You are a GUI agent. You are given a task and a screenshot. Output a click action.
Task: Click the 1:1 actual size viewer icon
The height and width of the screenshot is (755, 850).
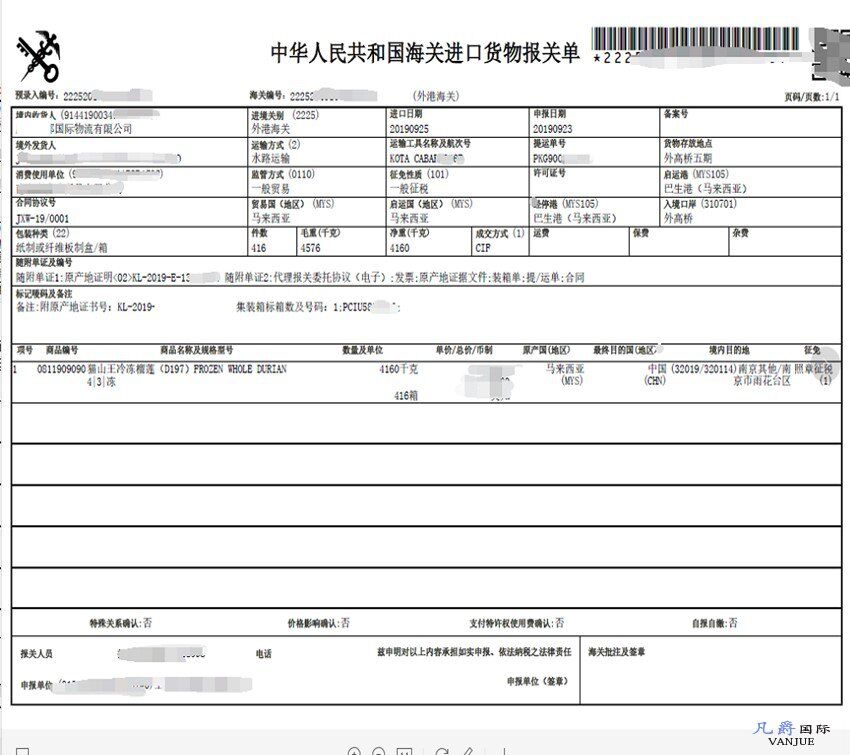tap(405, 750)
